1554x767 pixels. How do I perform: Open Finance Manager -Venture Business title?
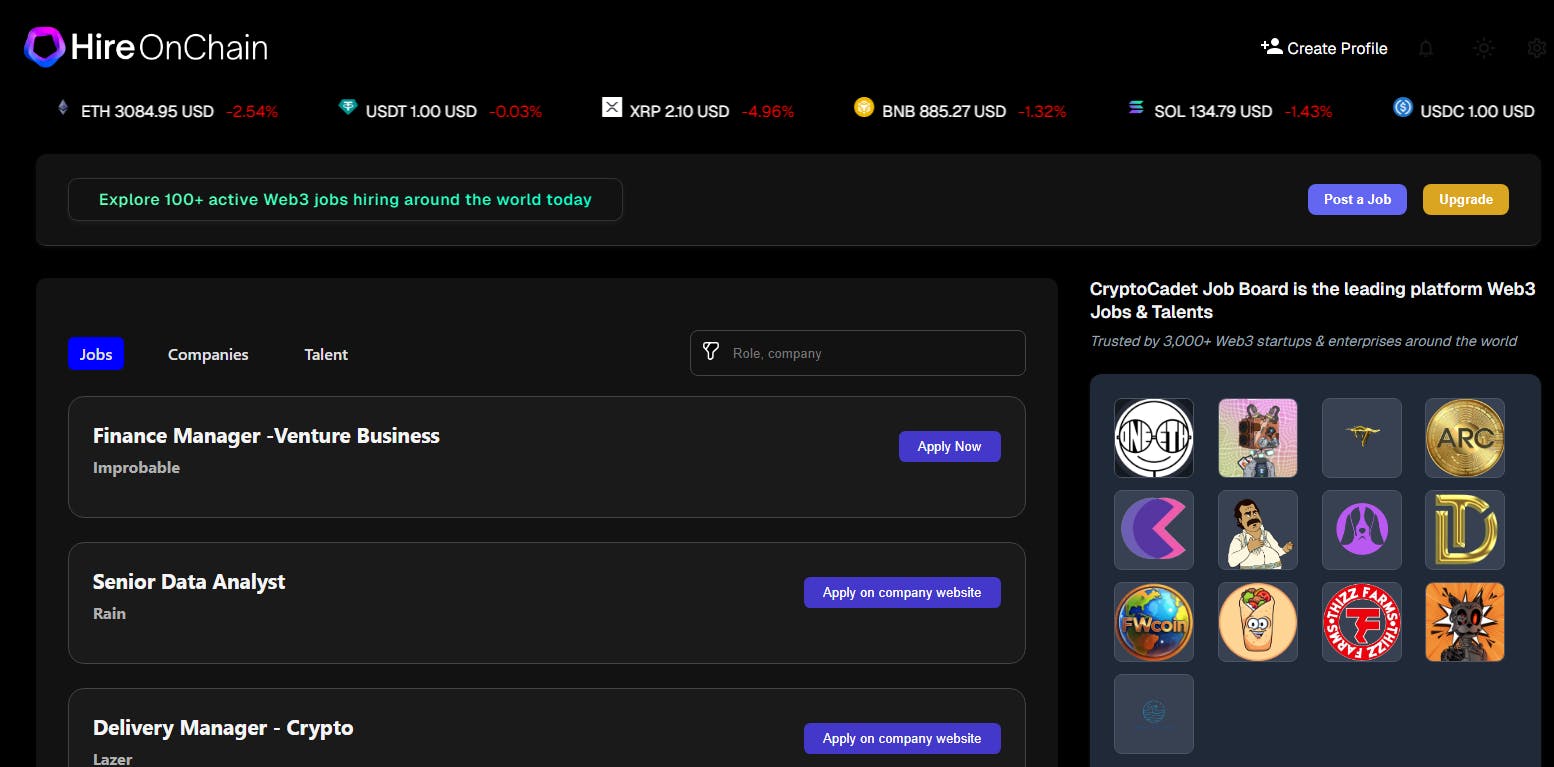[266, 435]
